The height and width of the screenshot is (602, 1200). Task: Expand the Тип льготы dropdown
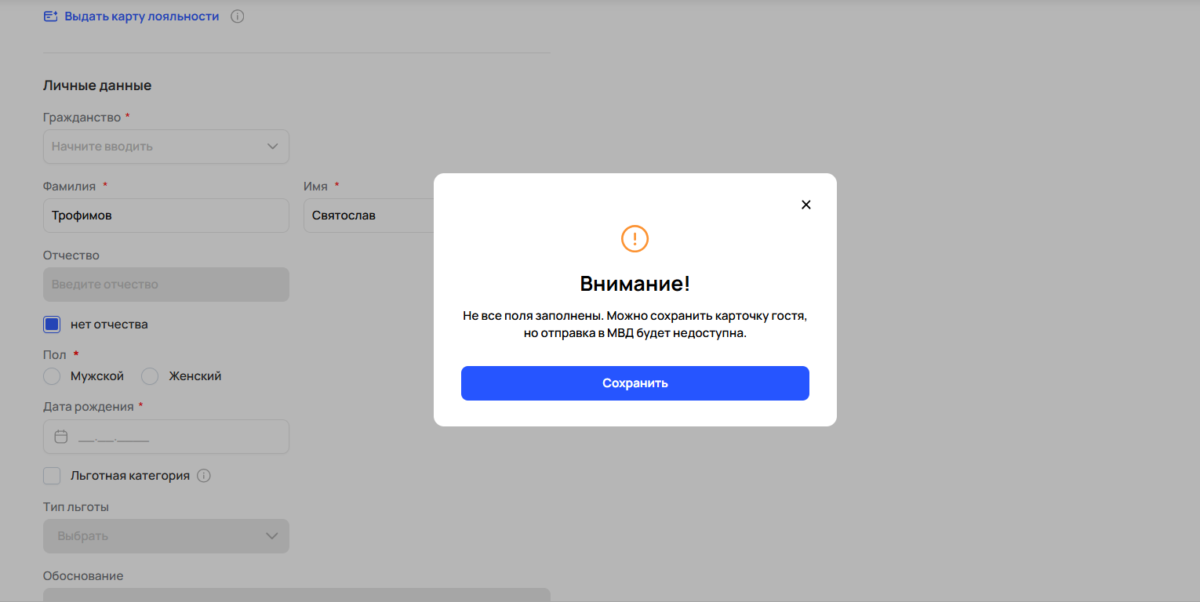click(x=165, y=536)
